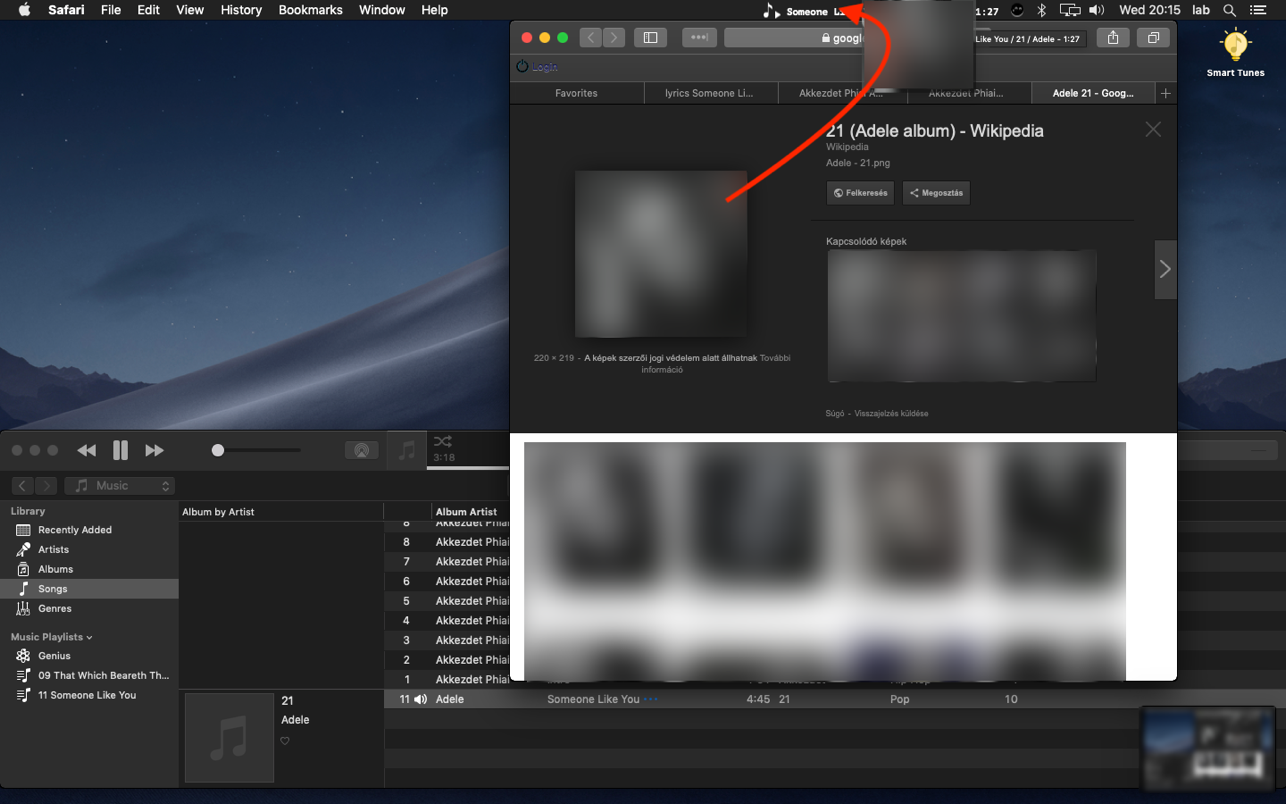The image size is (1286, 804).
Task: Click iTunes back navigation arrow
Action: click(x=23, y=486)
